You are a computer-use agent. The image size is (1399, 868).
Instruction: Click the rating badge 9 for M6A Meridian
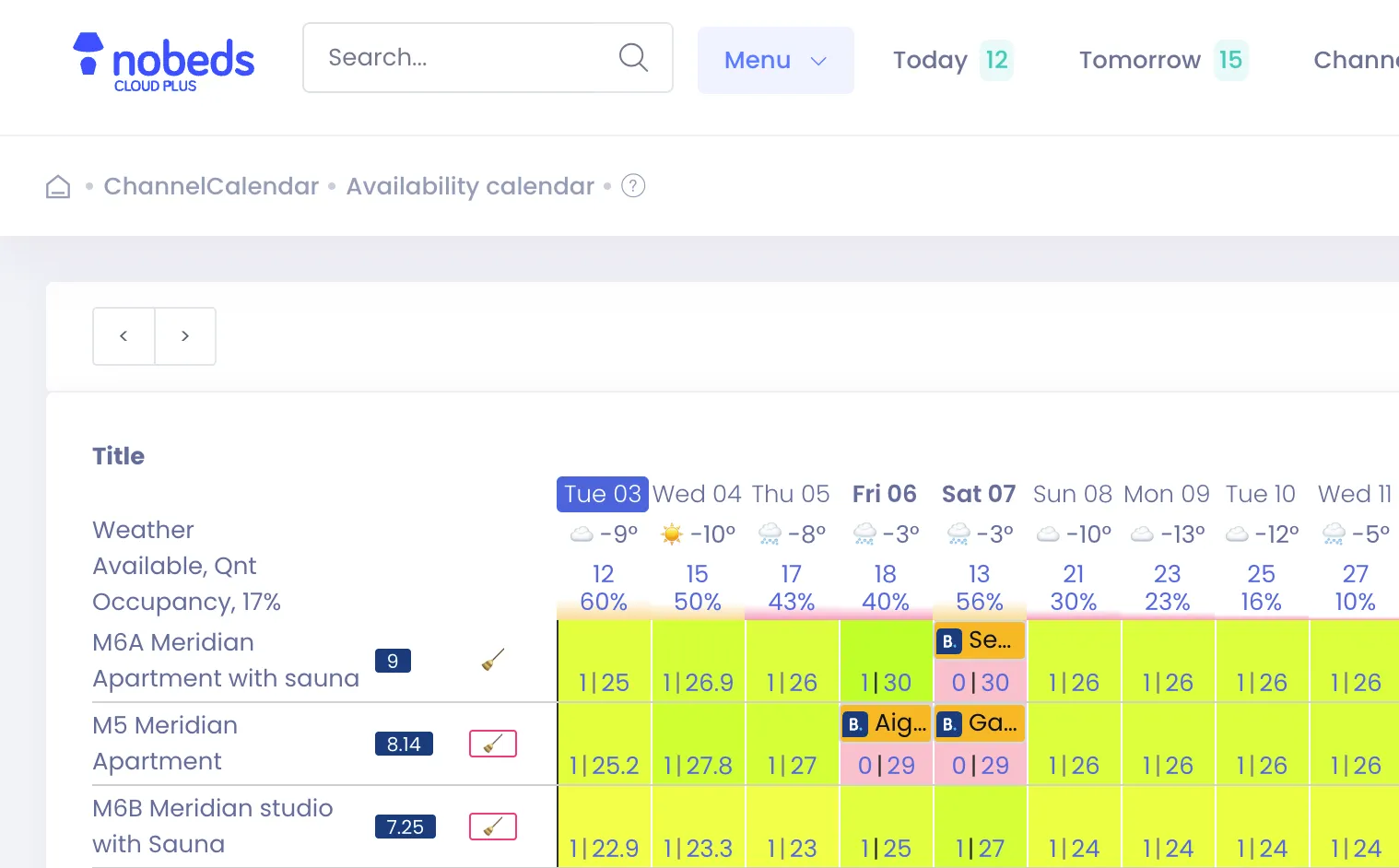coord(393,661)
